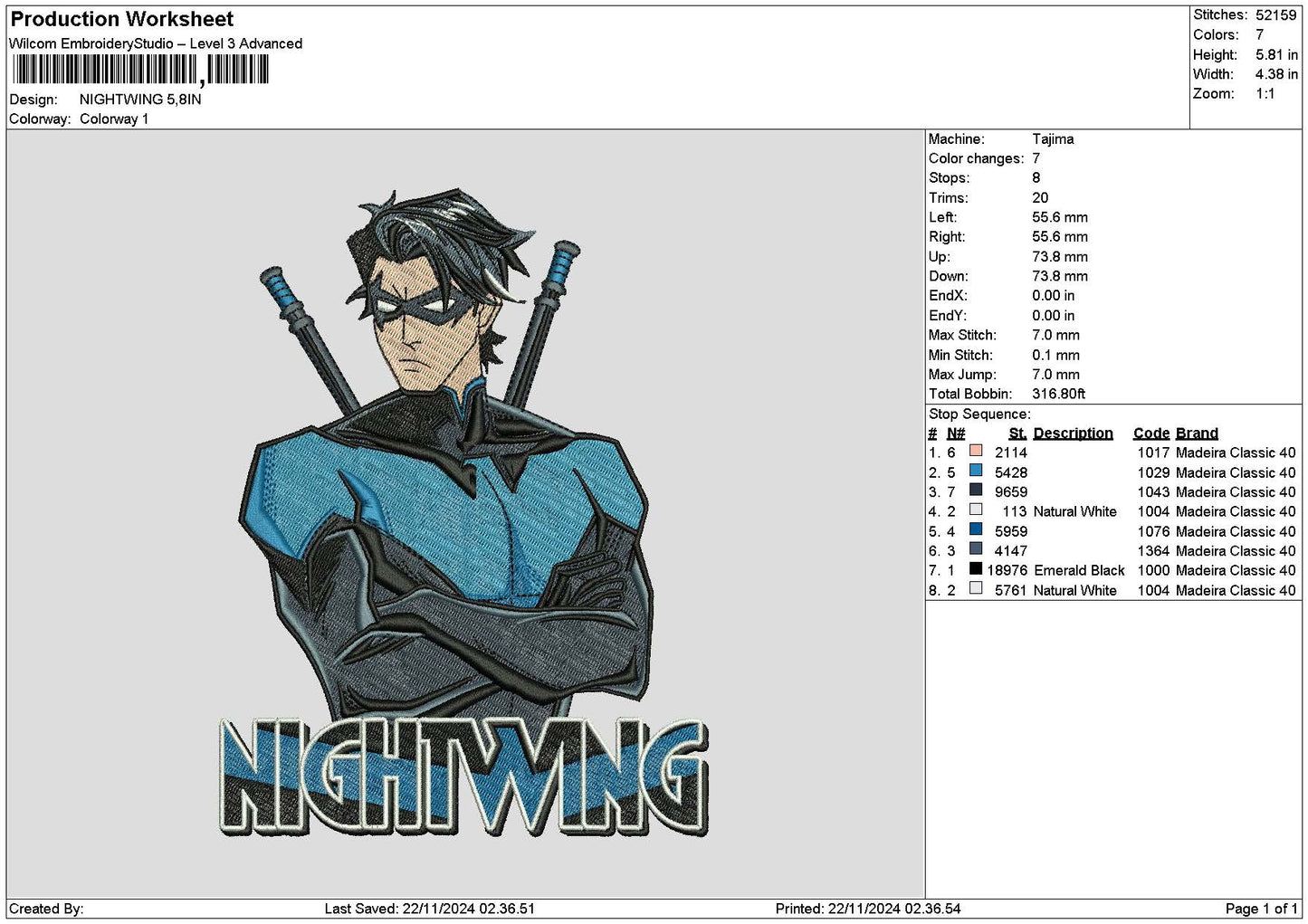Click the Width value '4.38 in'
Viewport: 1308px width, 924px height.
pos(1276,74)
